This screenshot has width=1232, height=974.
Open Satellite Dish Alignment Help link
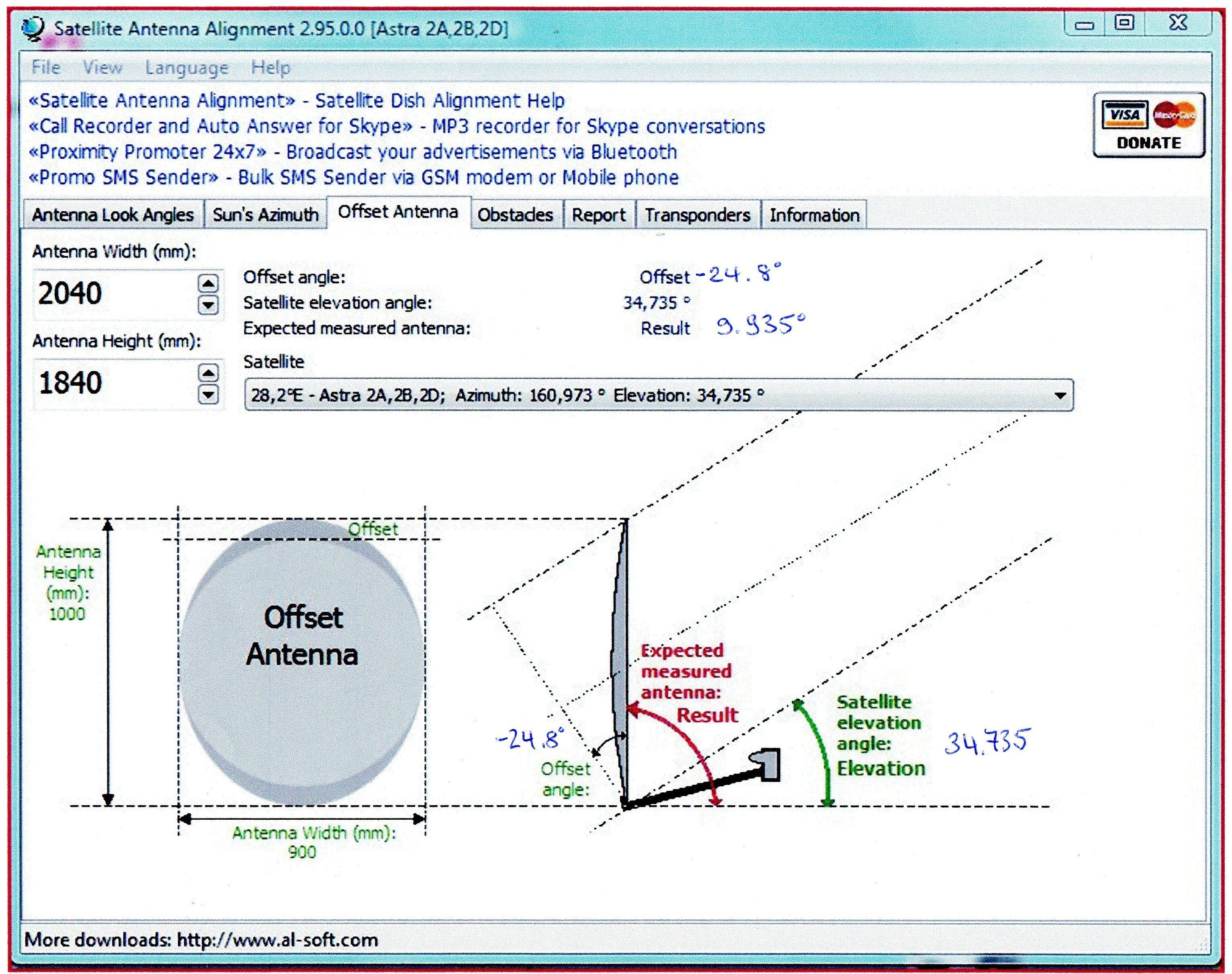[297, 100]
